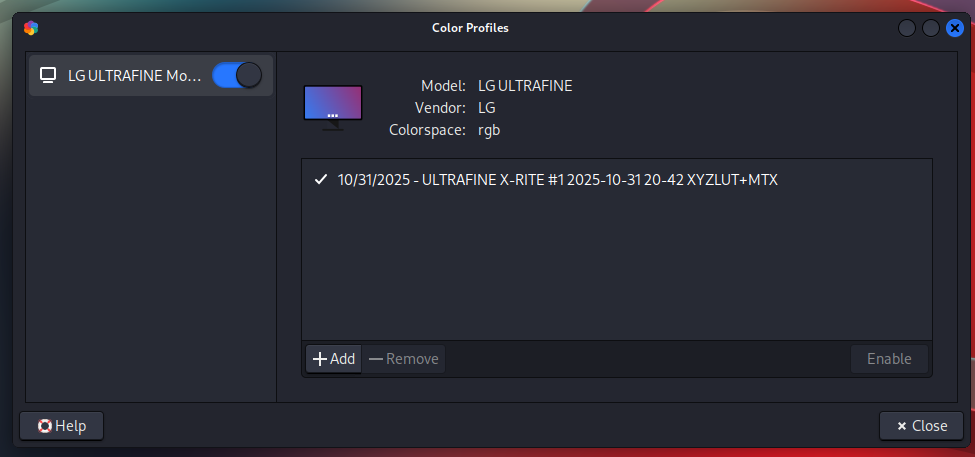
Task: Click the small monitor icon beside LG ULTRAFINE
Action: click(47, 75)
